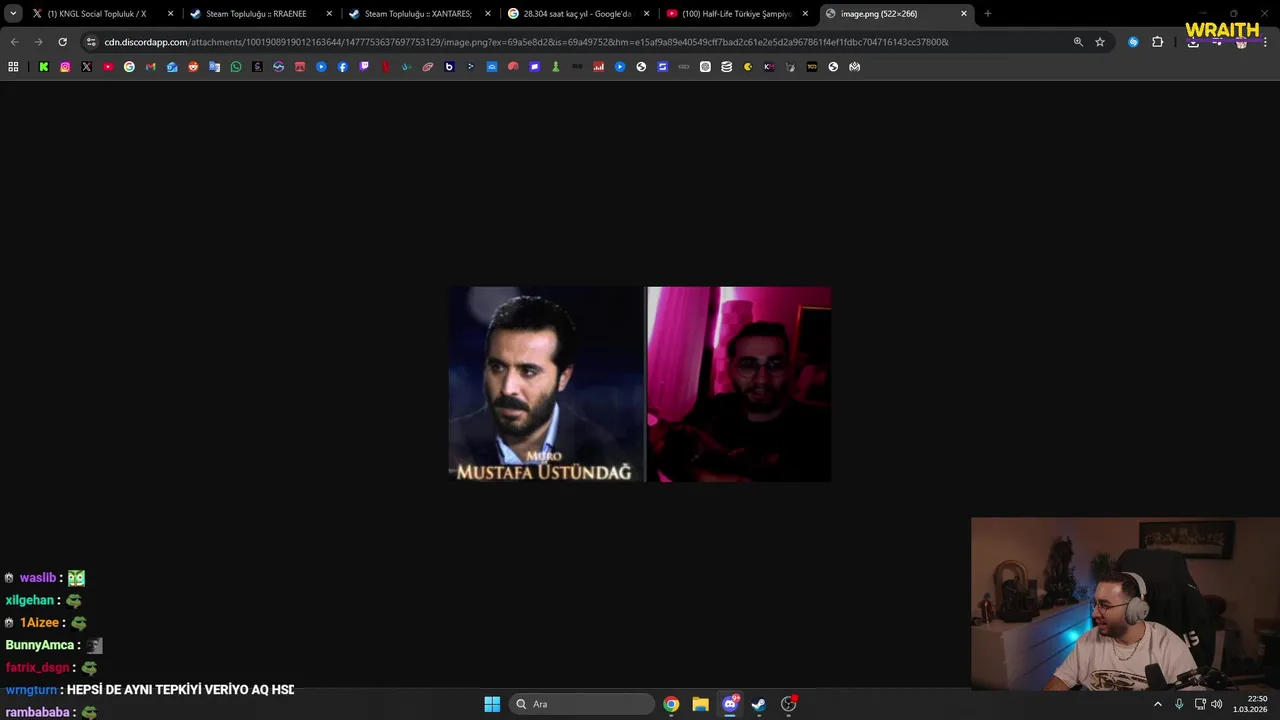
Task: Open the Twitch bookmark icon
Action: click(x=364, y=67)
